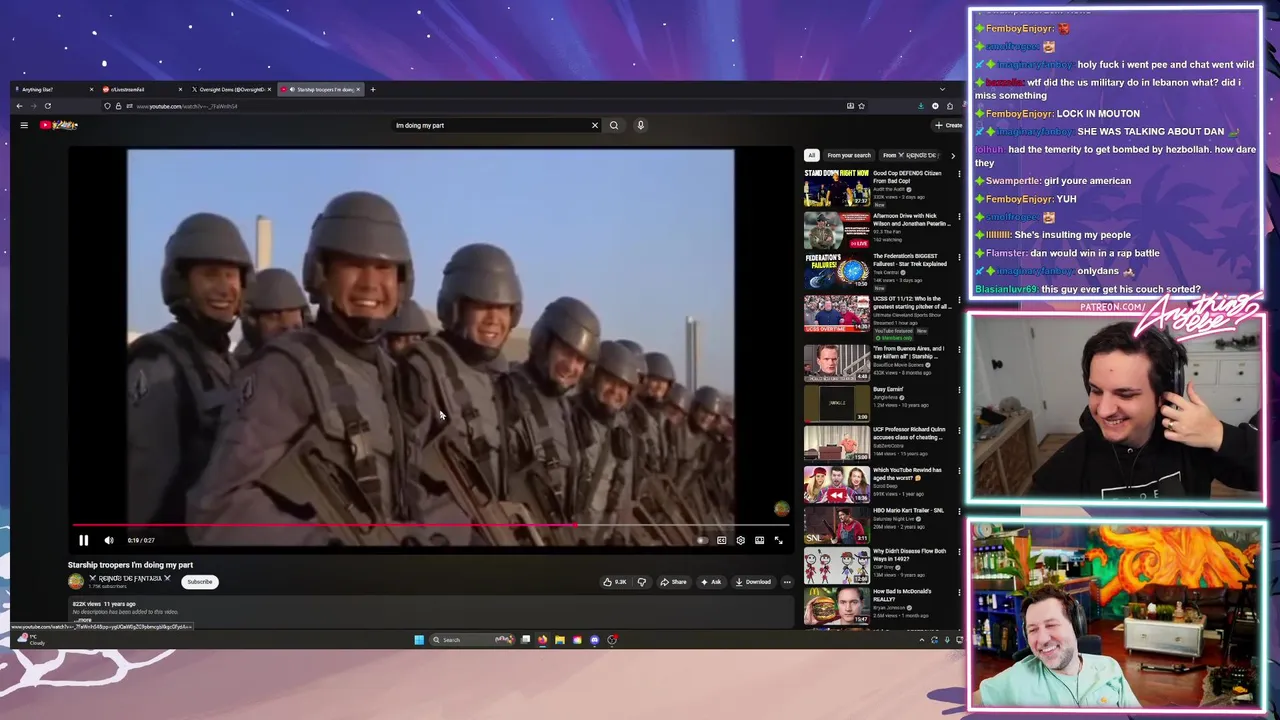Click the mute speaker icon on the browser tab
1280x720 pixels.
pos(292,89)
